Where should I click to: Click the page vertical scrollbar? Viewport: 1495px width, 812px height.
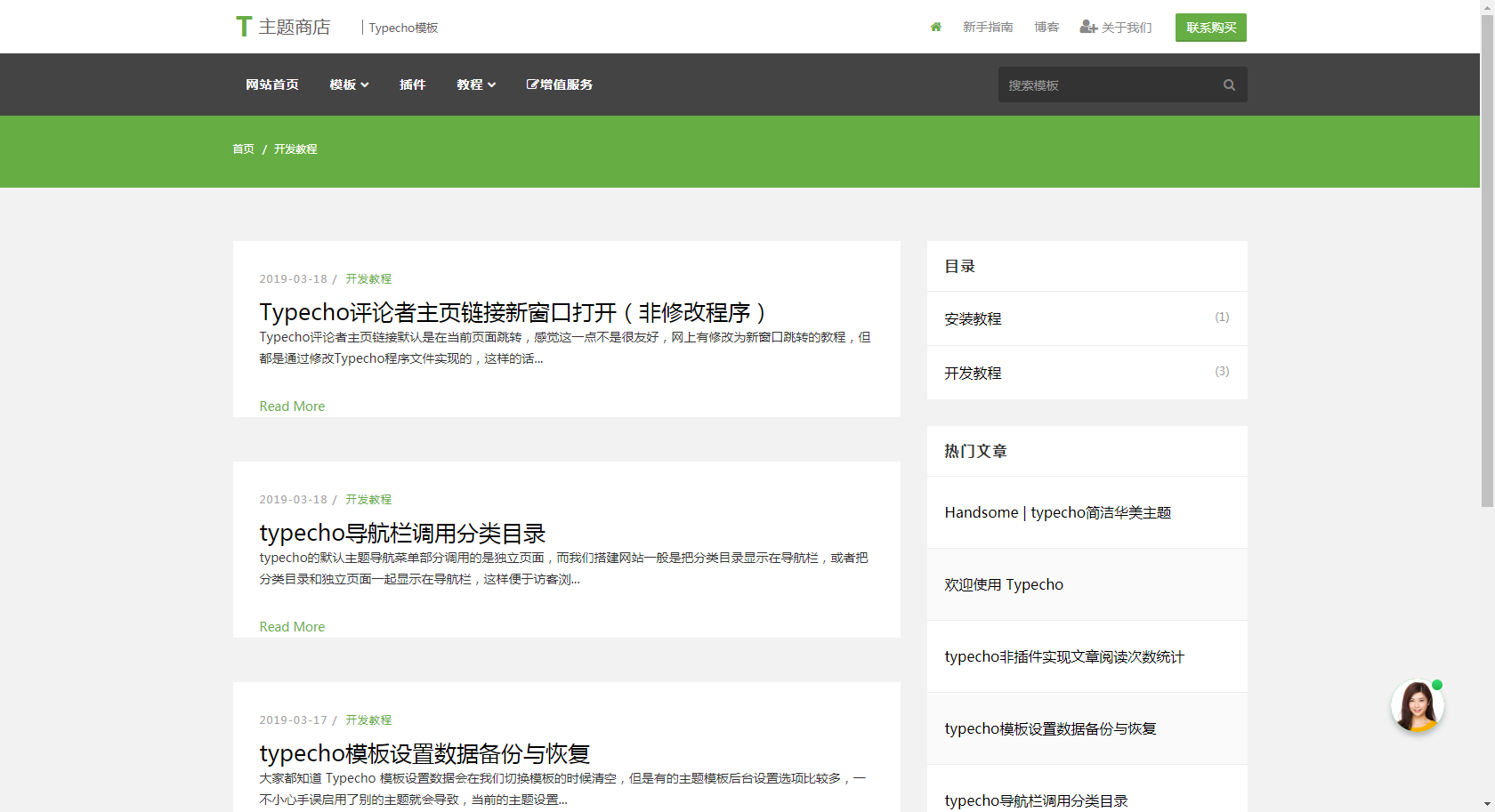[x=1487, y=267]
